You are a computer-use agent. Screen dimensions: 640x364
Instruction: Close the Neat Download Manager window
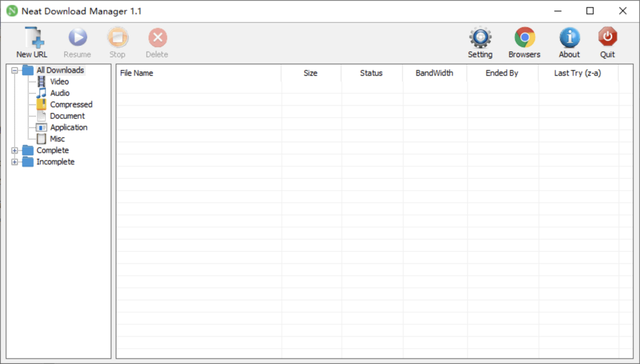pyautogui.click(x=622, y=11)
